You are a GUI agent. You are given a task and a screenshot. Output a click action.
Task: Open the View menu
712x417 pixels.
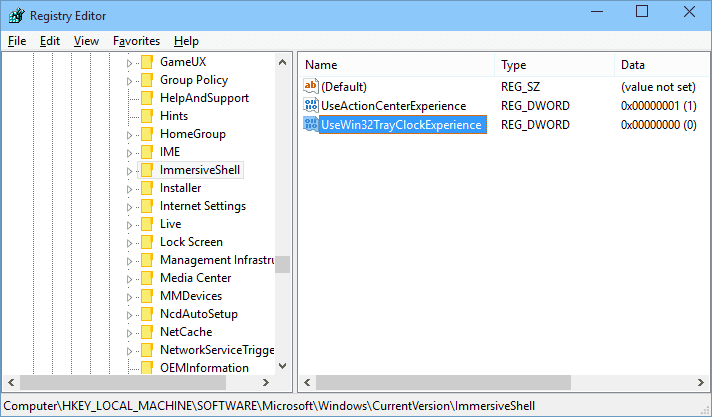coord(86,41)
